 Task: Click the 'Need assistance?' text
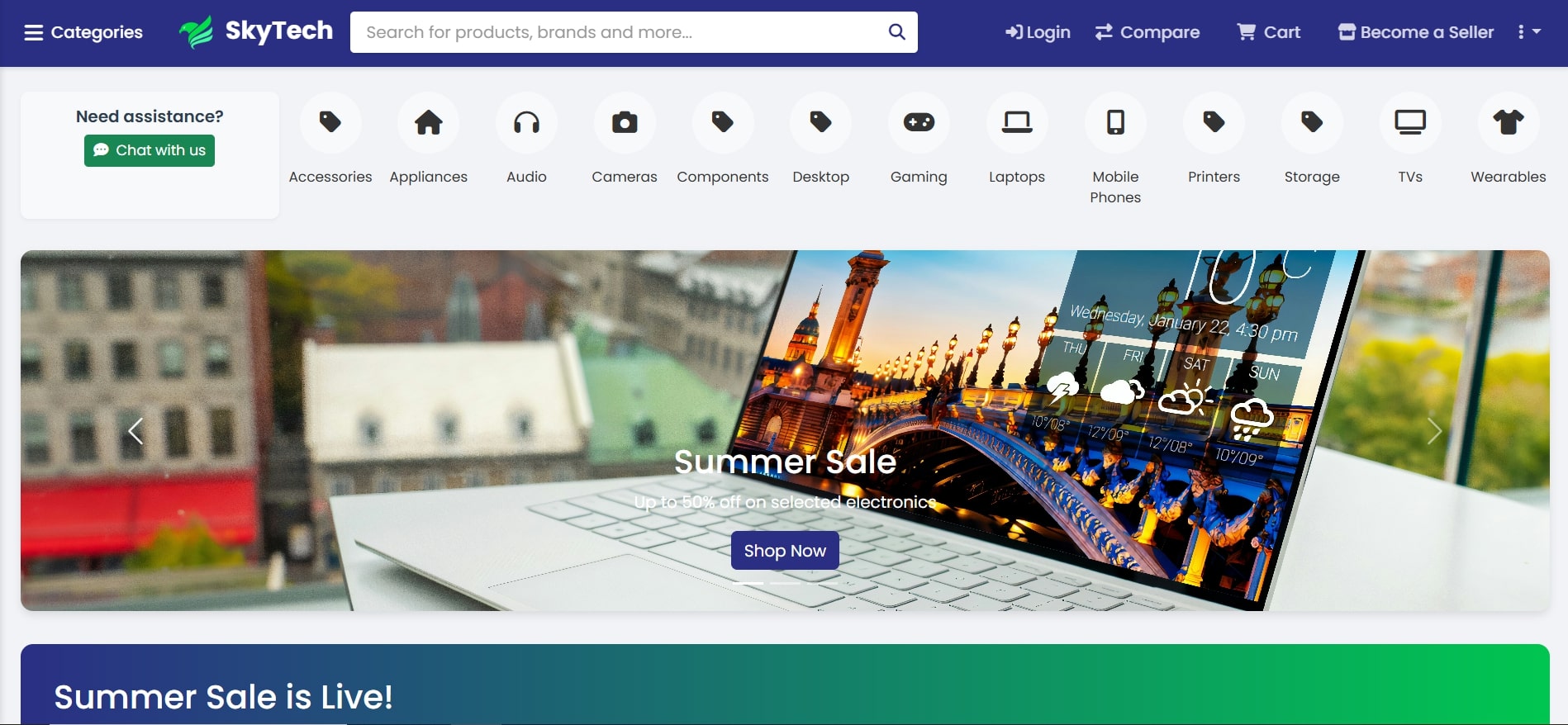(150, 116)
